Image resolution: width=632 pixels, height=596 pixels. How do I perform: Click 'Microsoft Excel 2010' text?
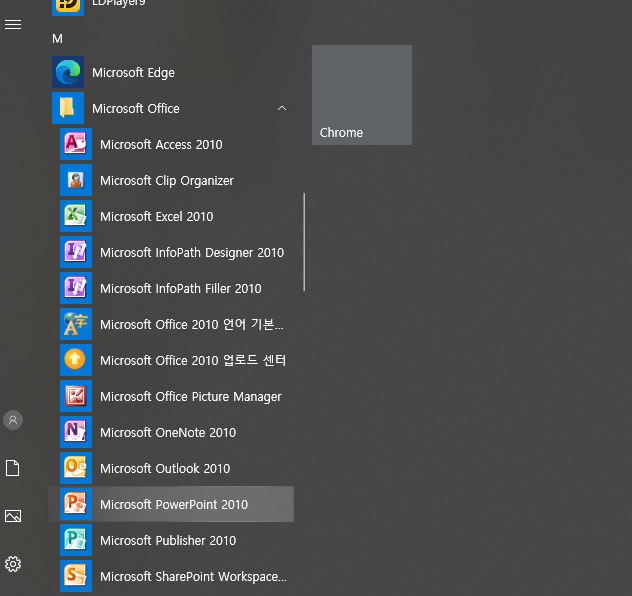[x=157, y=216]
